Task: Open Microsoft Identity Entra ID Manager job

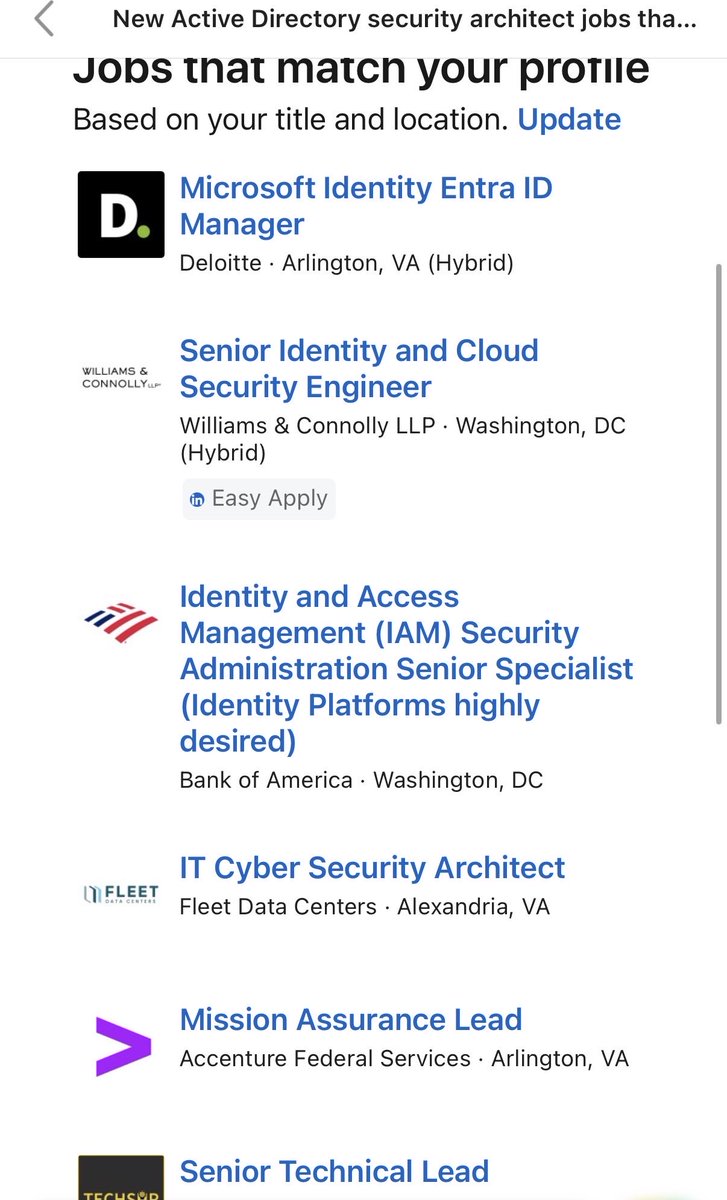Action: coord(366,206)
